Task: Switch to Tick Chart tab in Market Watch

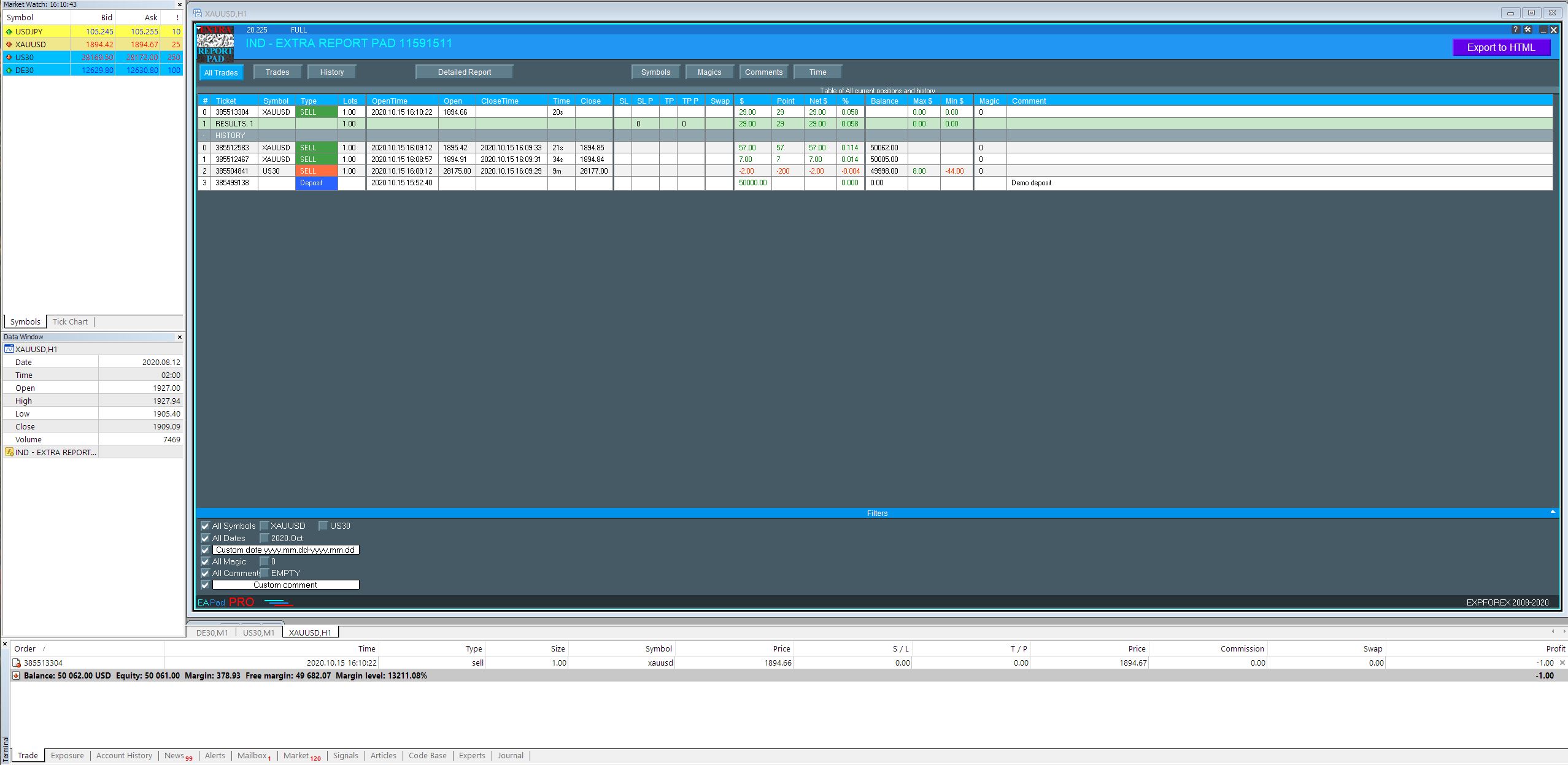Action: pyautogui.click(x=70, y=321)
